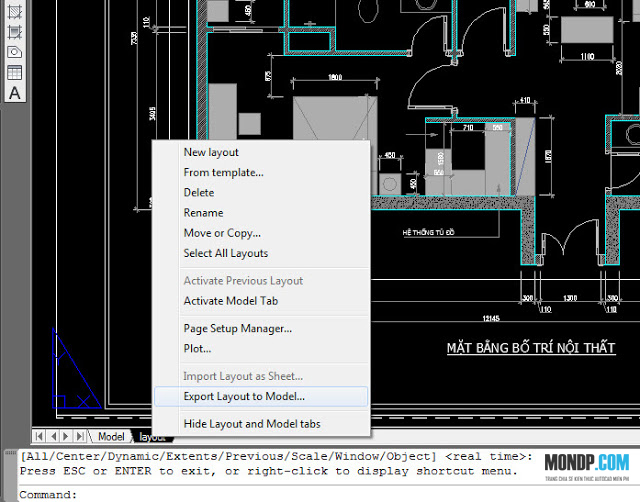Go to previous layout tab arrow
Image resolution: width=640 pixels, height=502 pixels.
[x=53, y=436]
